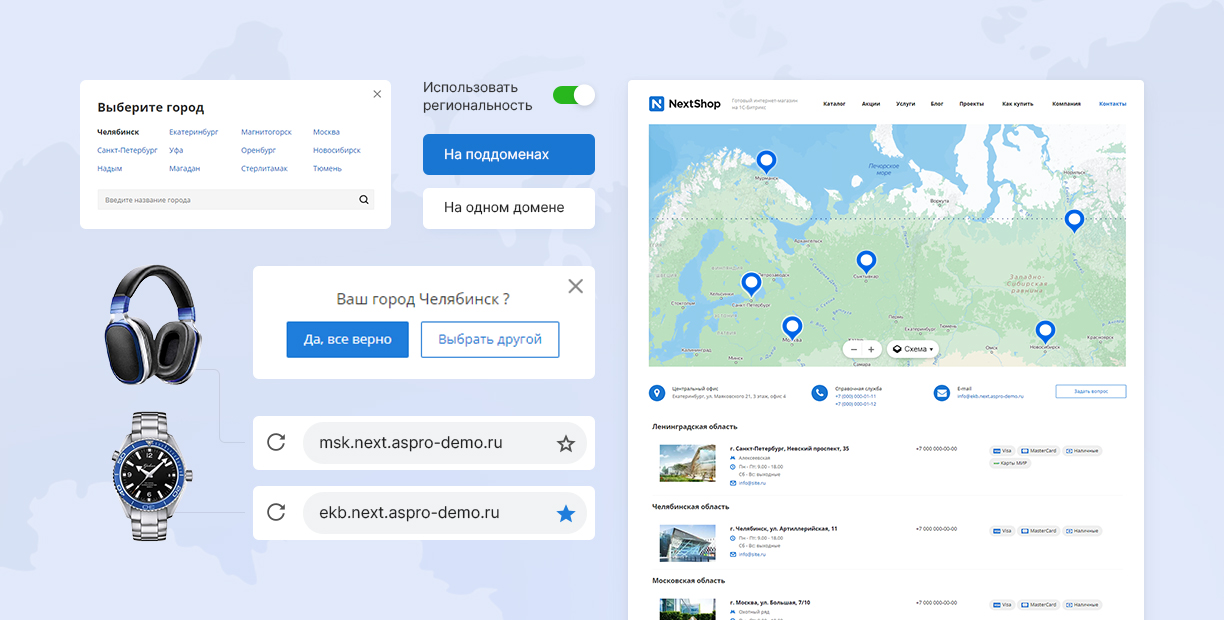Image resolution: width=1224 pixels, height=620 pixels.
Task: Toggle the Использовать региональность switch
Action: point(573,93)
